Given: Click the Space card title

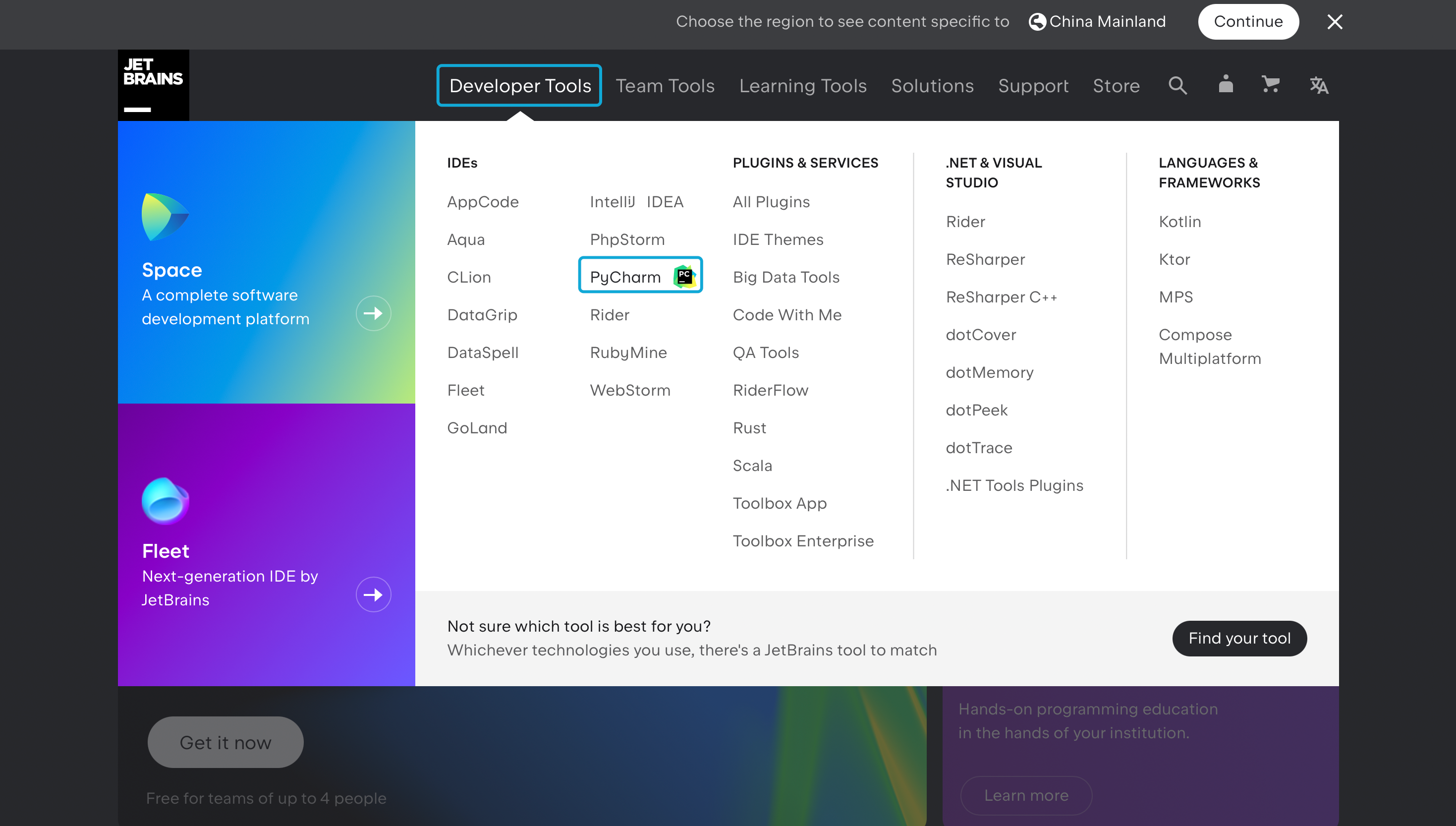Looking at the screenshot, I should pos(172,270).
